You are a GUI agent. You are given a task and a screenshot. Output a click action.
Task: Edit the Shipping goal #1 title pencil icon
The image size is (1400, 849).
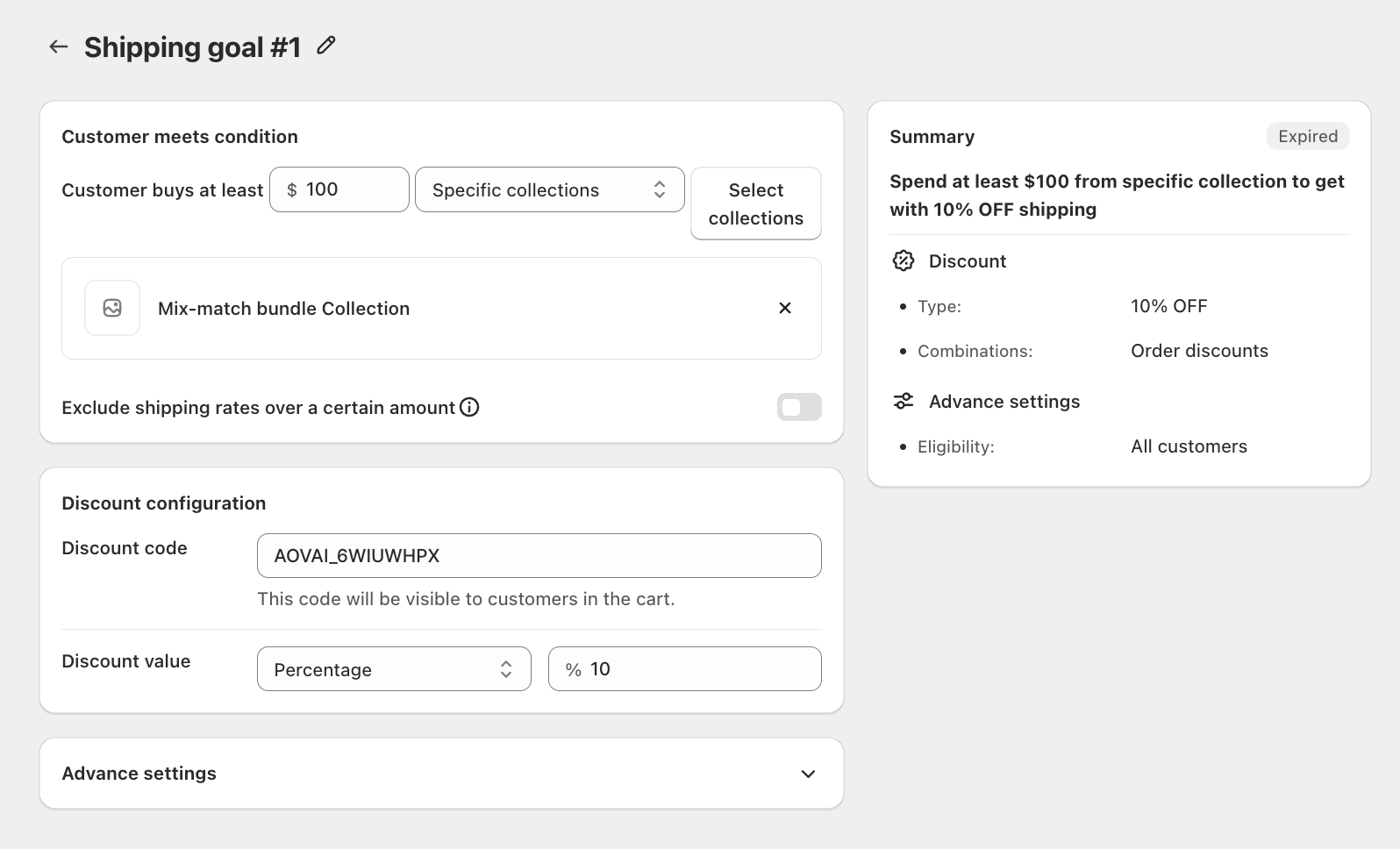tap(326, 46)
